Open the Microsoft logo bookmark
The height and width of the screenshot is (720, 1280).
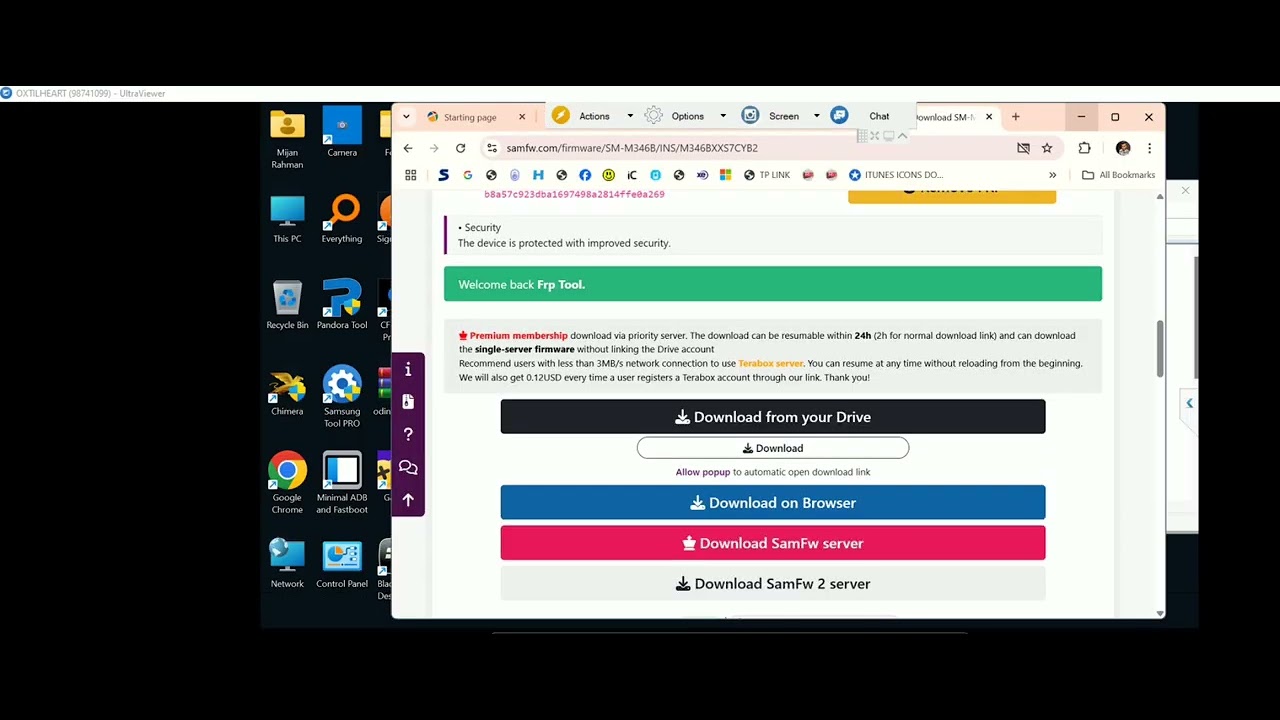726,175
